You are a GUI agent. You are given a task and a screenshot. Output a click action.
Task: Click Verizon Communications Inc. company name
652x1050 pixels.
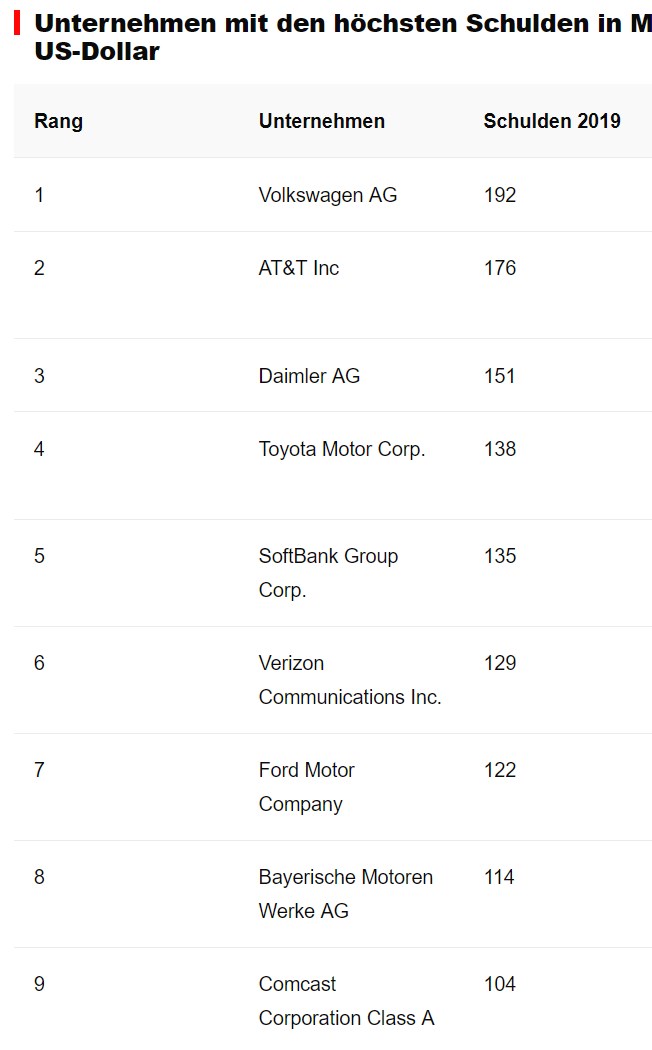349,680
